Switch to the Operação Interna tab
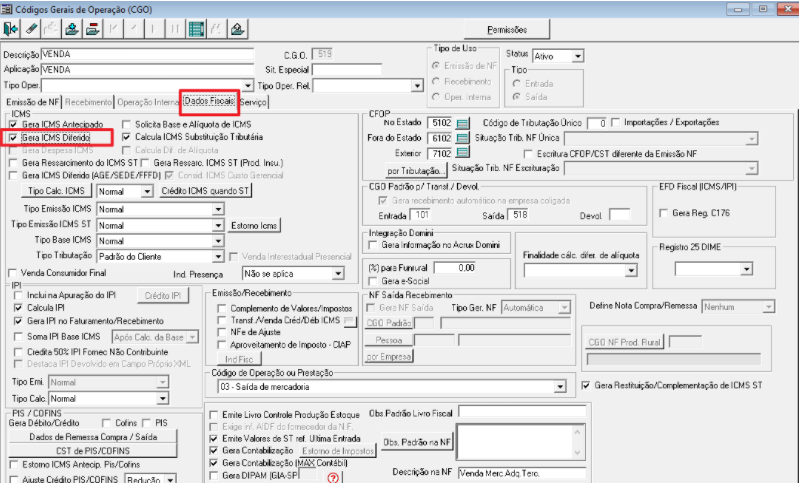The width and height of the screenshot is (801, 485). pyautogui.click(x=148, y=102)
